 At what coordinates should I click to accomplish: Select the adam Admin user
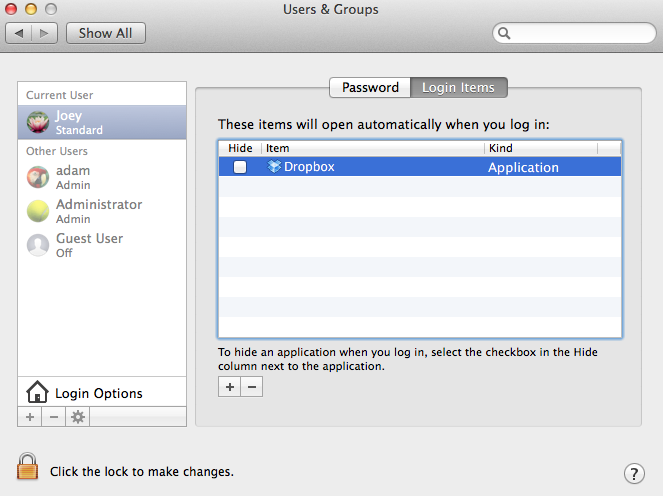point(72,177)
